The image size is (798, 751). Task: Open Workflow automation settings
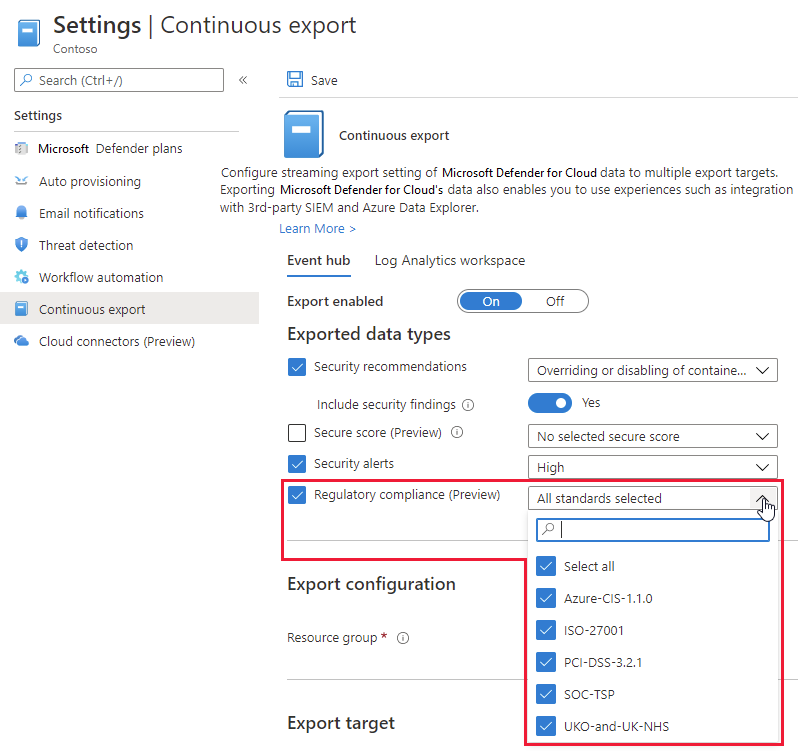[101, 277]
